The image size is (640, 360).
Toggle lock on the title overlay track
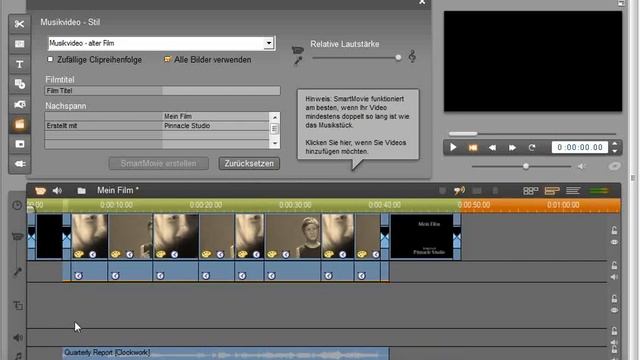point(614,299)
